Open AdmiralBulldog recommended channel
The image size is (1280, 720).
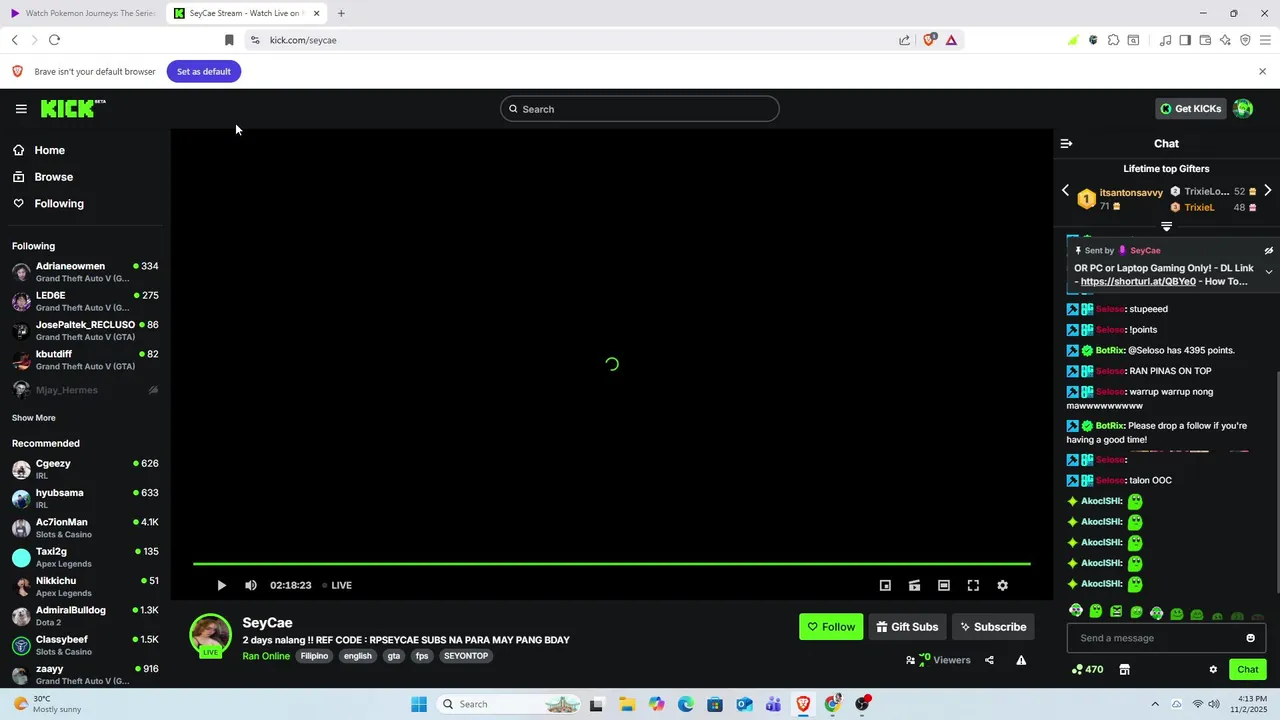pos(84,616)
